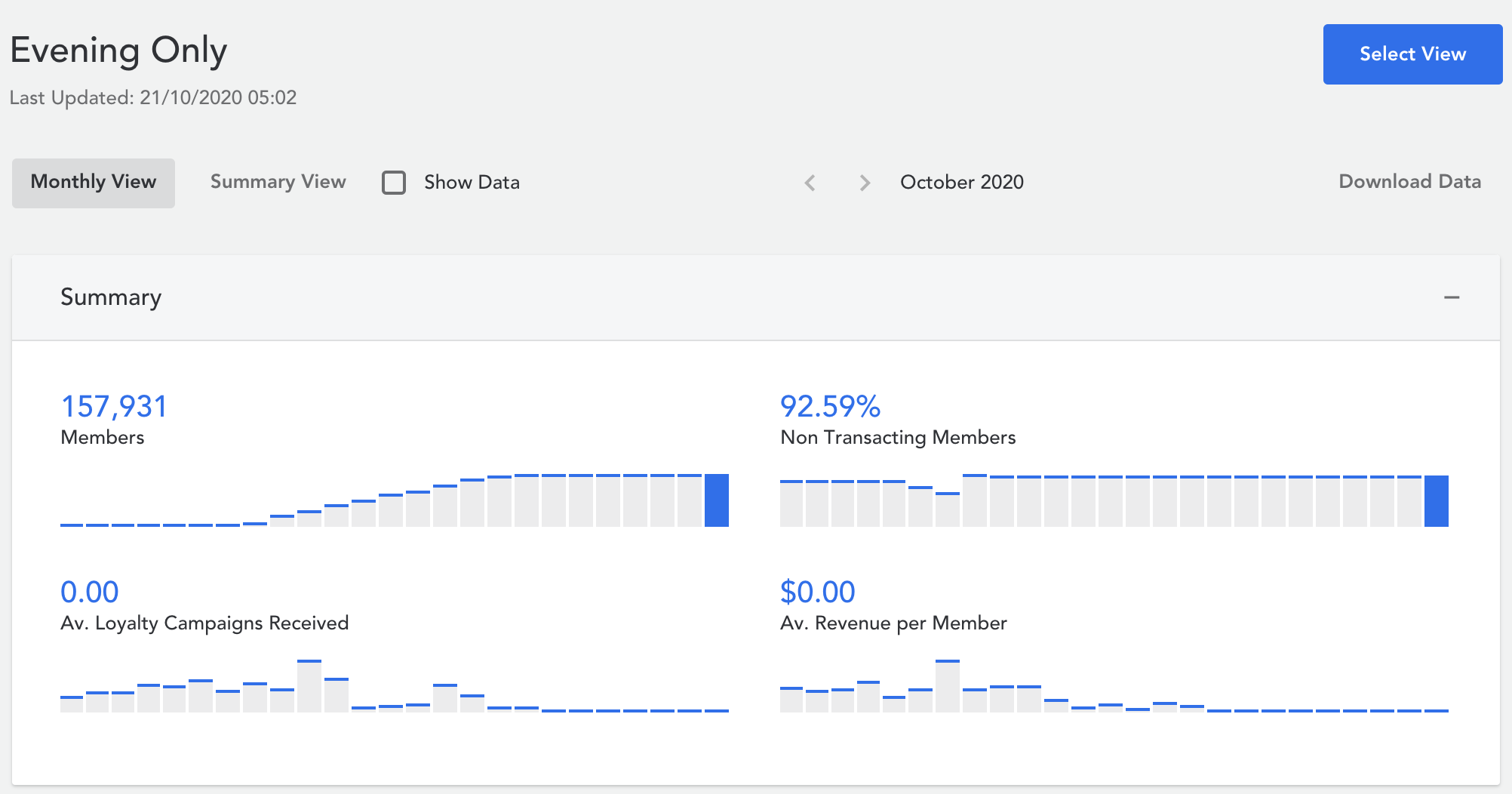Click the October 2020 date label
Screen dimensions: 1512x794
point(962,182)
